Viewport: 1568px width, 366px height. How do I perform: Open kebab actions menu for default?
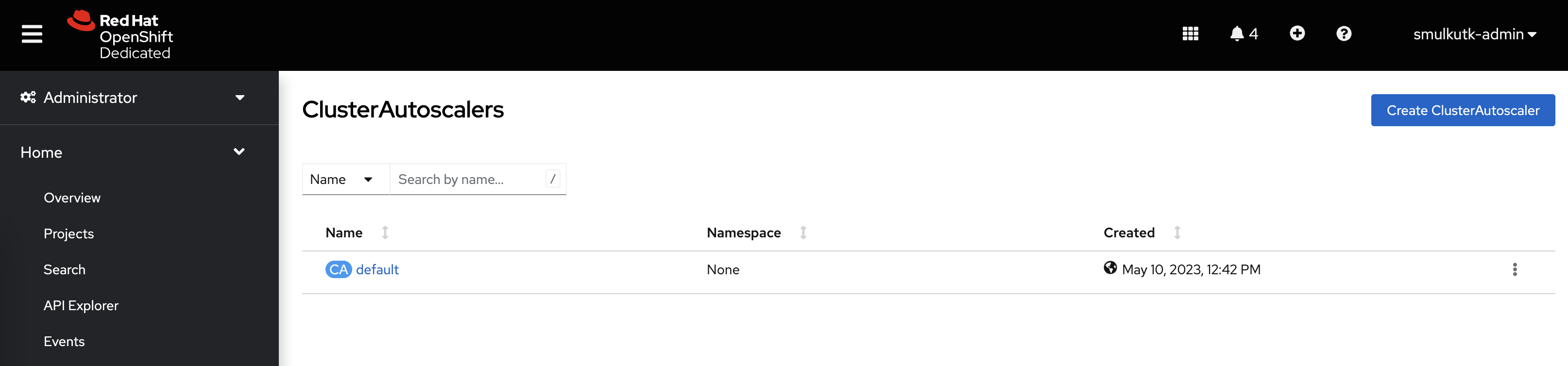coord(1515,269)
